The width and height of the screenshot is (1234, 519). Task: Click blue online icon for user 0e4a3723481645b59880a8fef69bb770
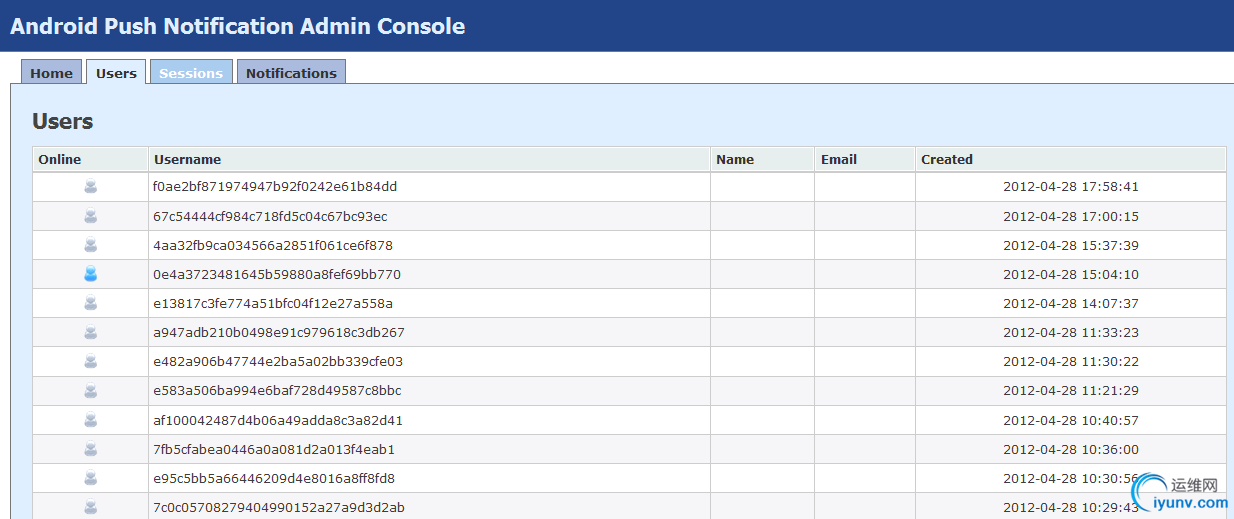pyautogui.click(x=90, y=274)
